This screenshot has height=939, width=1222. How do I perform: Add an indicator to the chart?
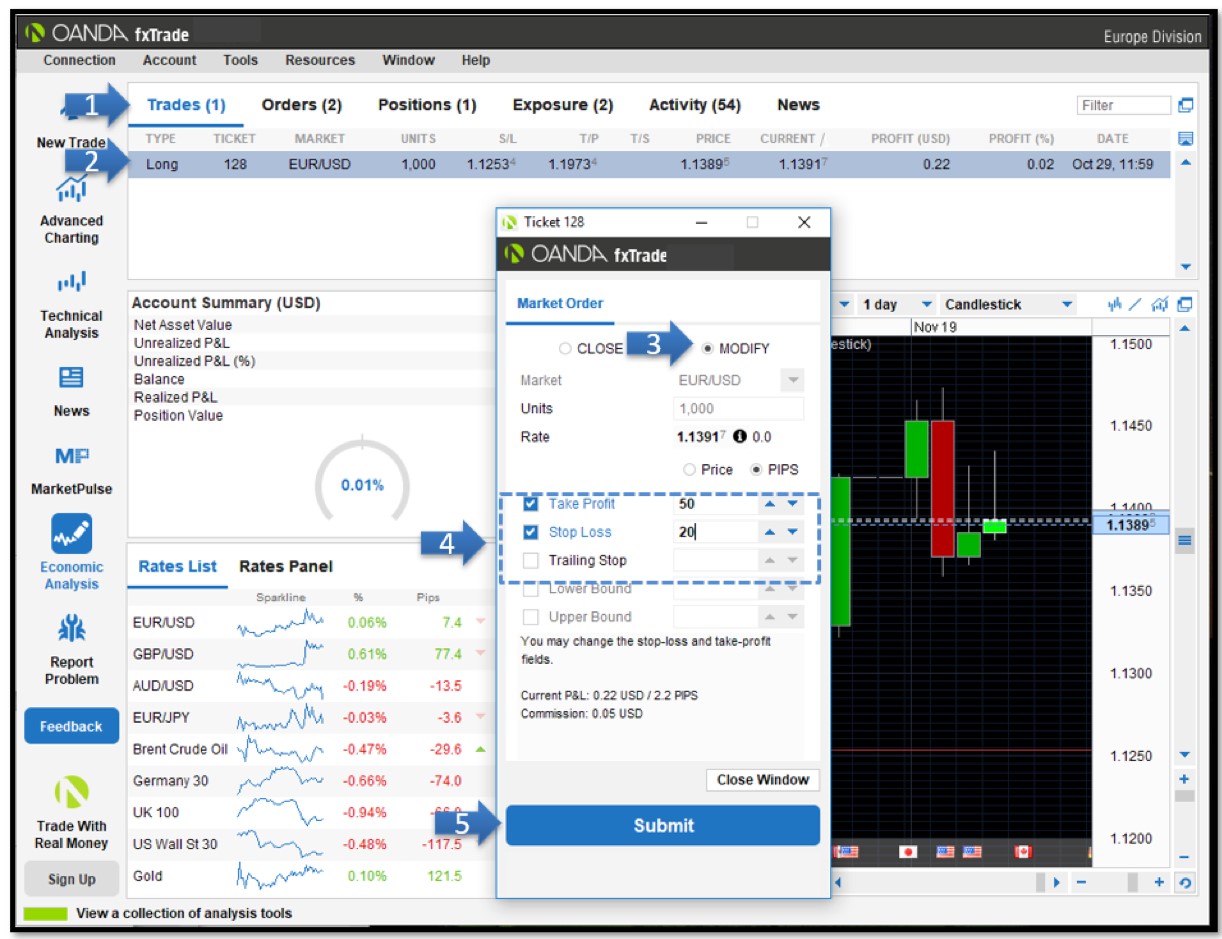(x=1116, y=304)
